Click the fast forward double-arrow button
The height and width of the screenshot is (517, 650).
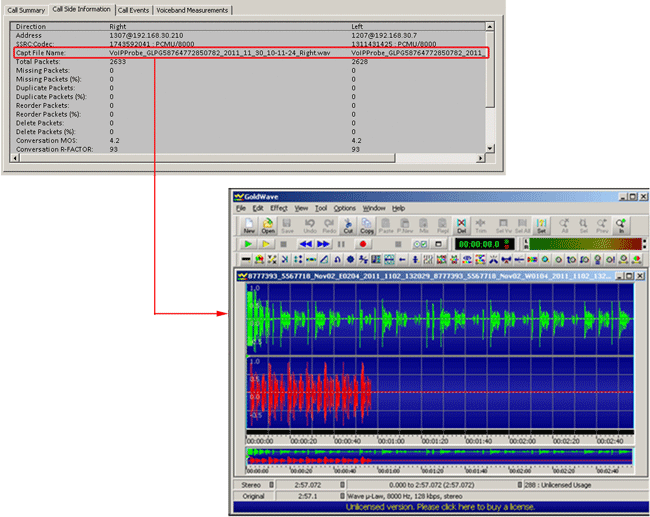pyautogui.click(x=323, y=244)
